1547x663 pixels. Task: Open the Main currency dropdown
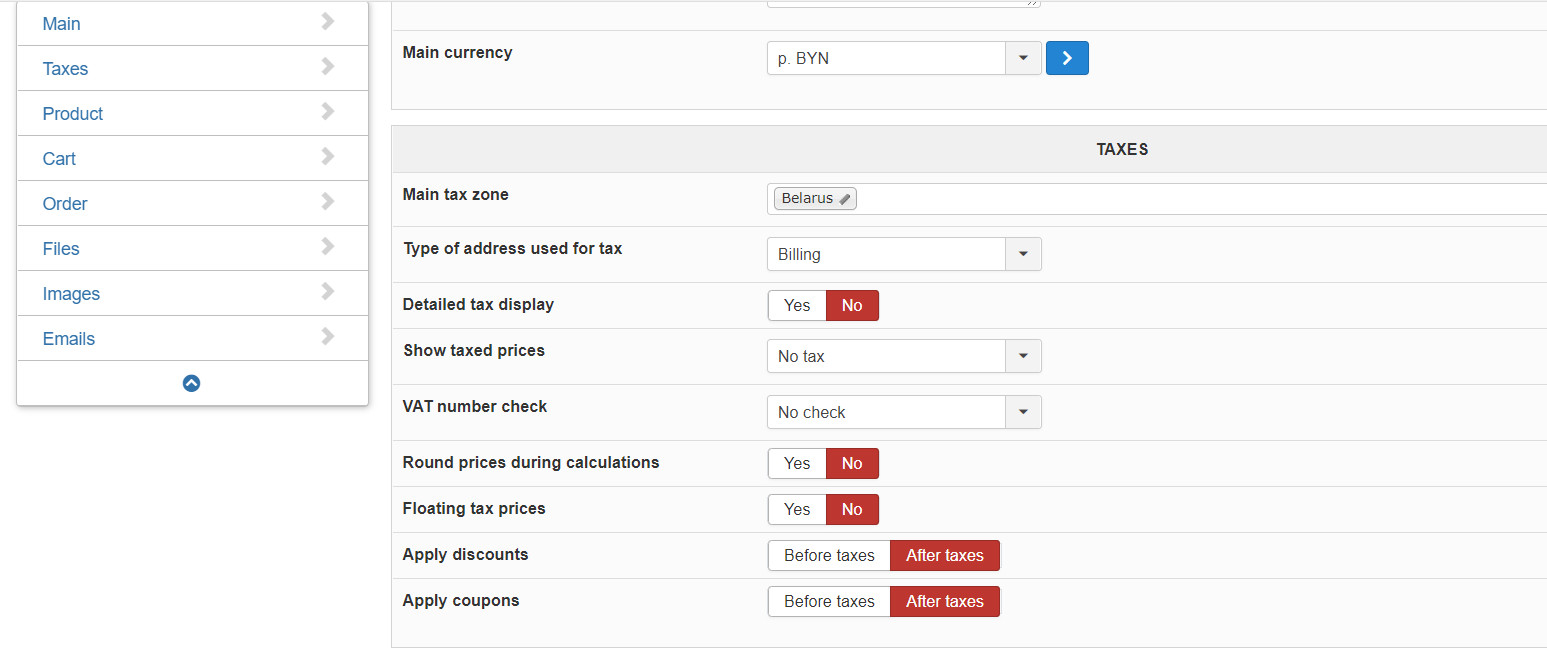point(1023,58)
